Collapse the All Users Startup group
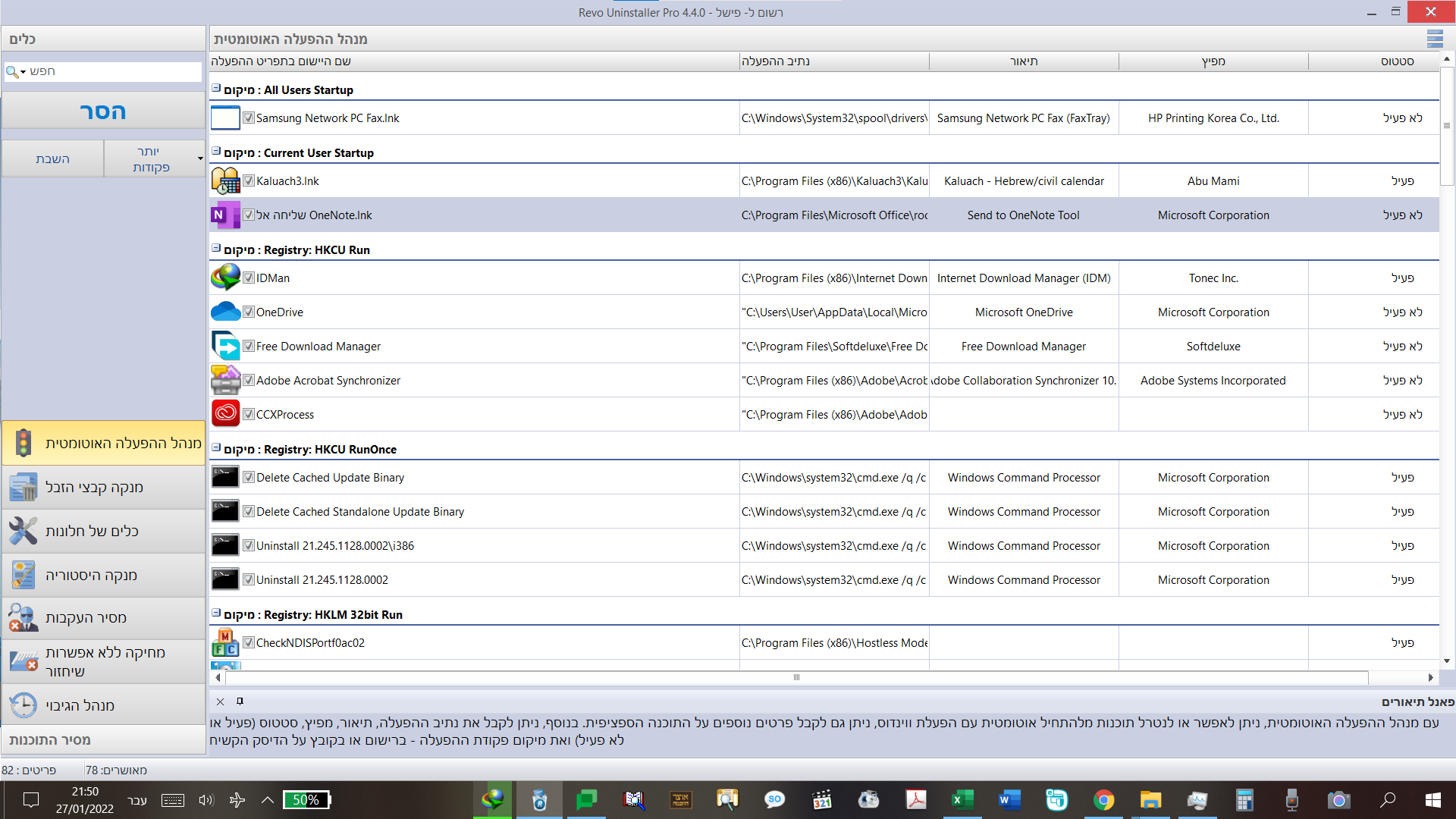Screen dimensions: 1456x819 tap(216, 88)
